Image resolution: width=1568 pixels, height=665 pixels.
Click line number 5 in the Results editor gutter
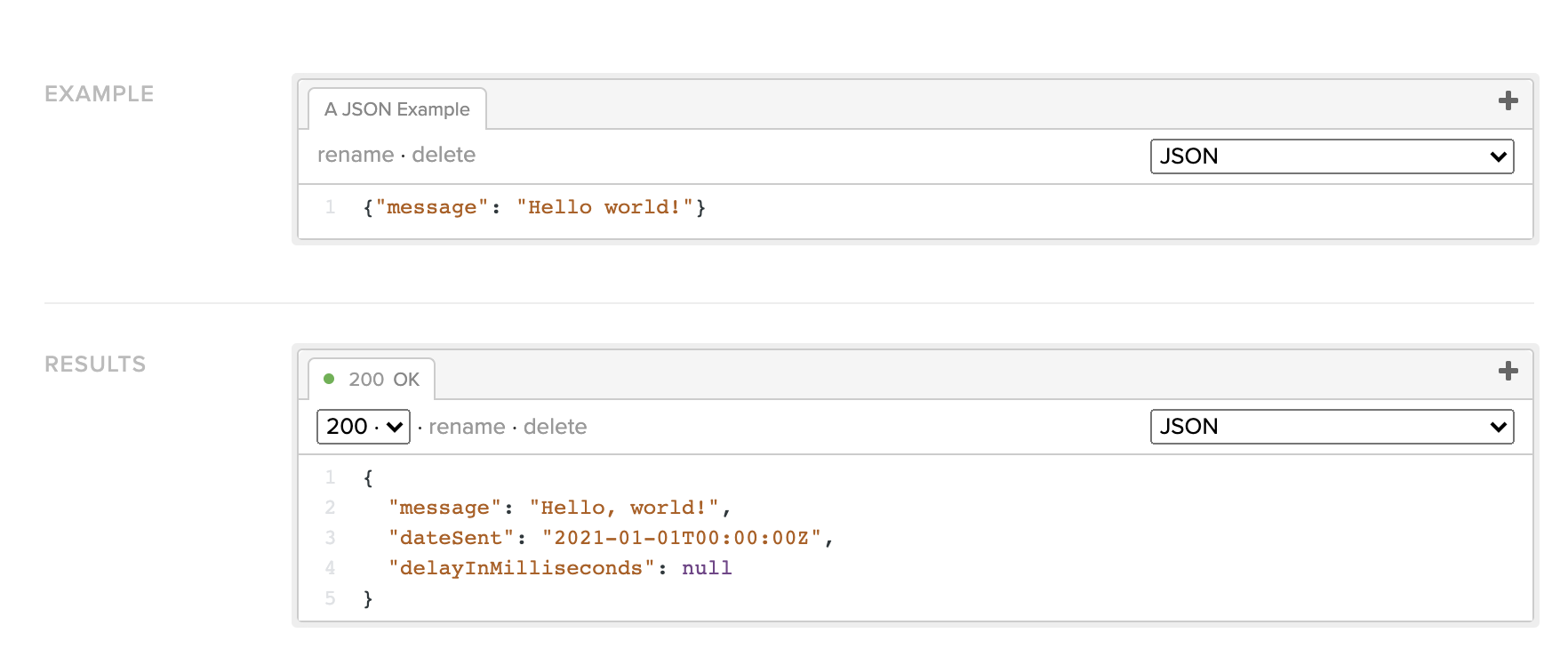(x=331, y=599)
